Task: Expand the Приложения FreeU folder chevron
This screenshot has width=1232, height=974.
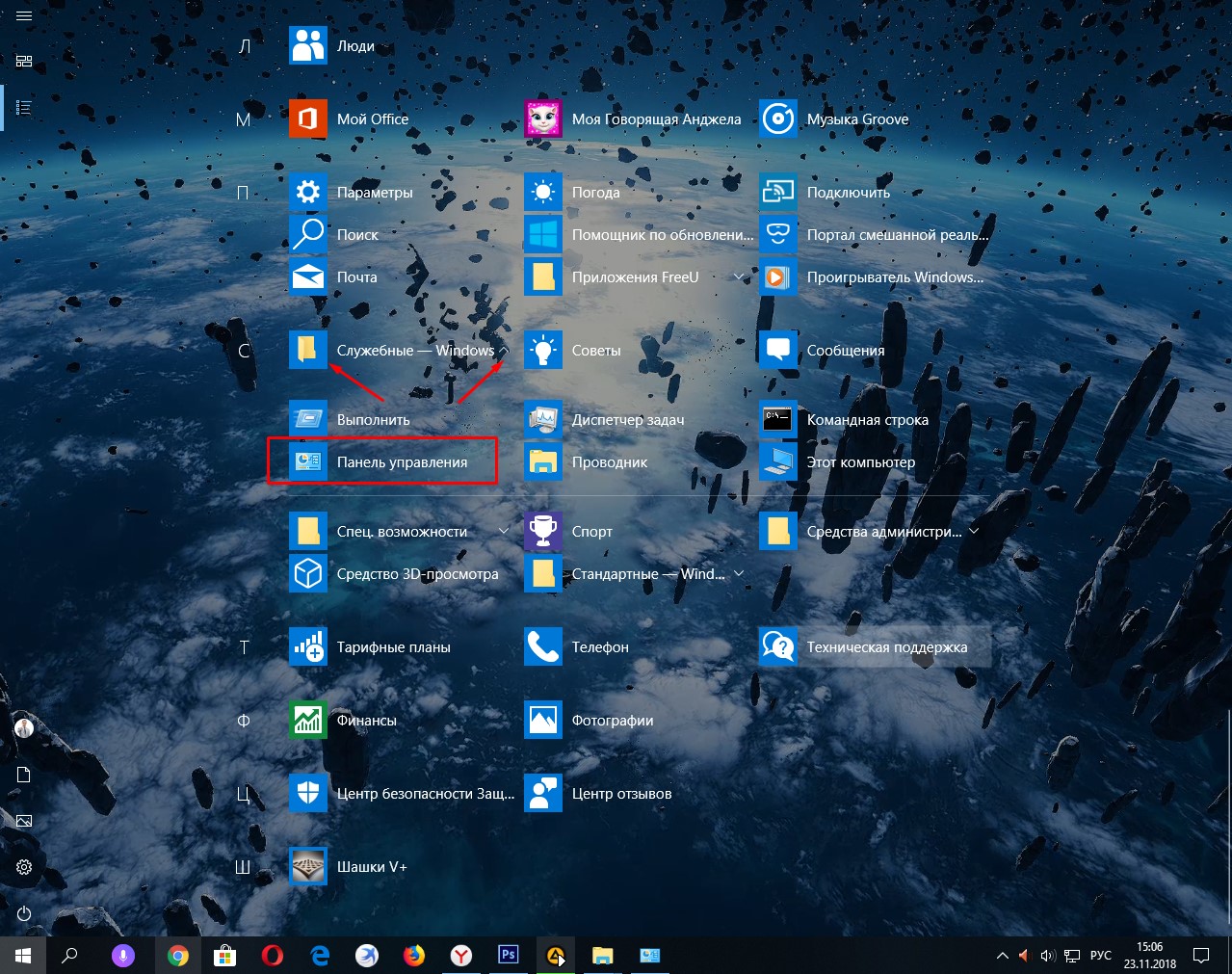Action: tap(739, 276)
